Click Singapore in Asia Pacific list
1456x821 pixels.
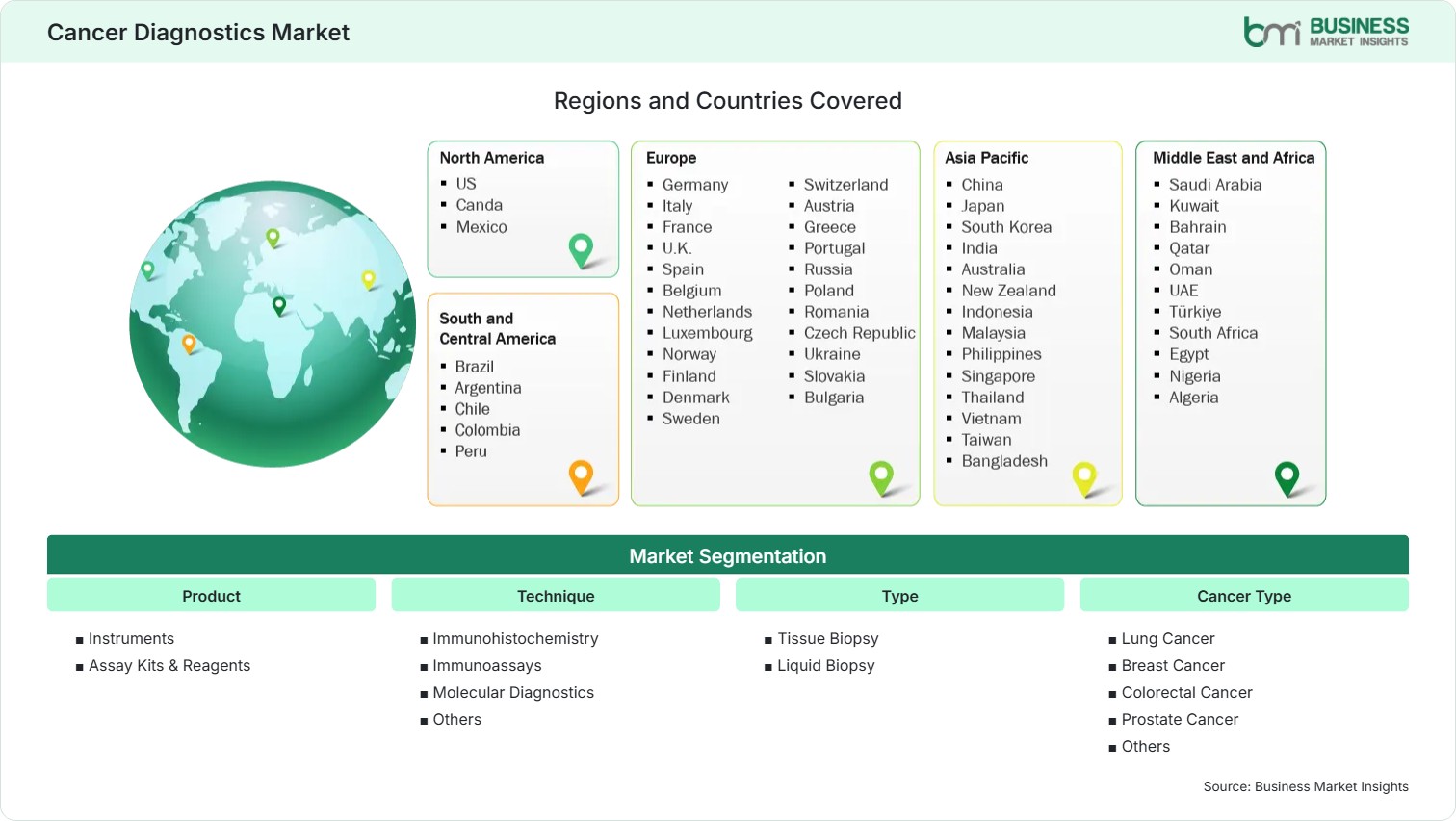(999, 376)
